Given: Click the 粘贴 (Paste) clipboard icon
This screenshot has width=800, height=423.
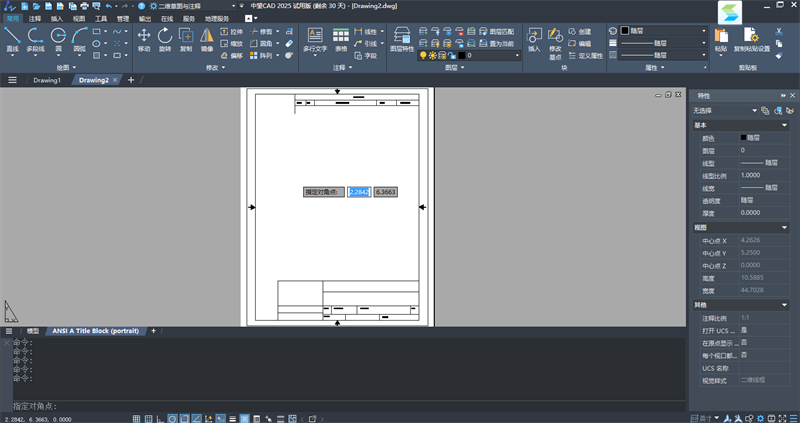Looking at the screenshot, I should [x=722, y=38].
